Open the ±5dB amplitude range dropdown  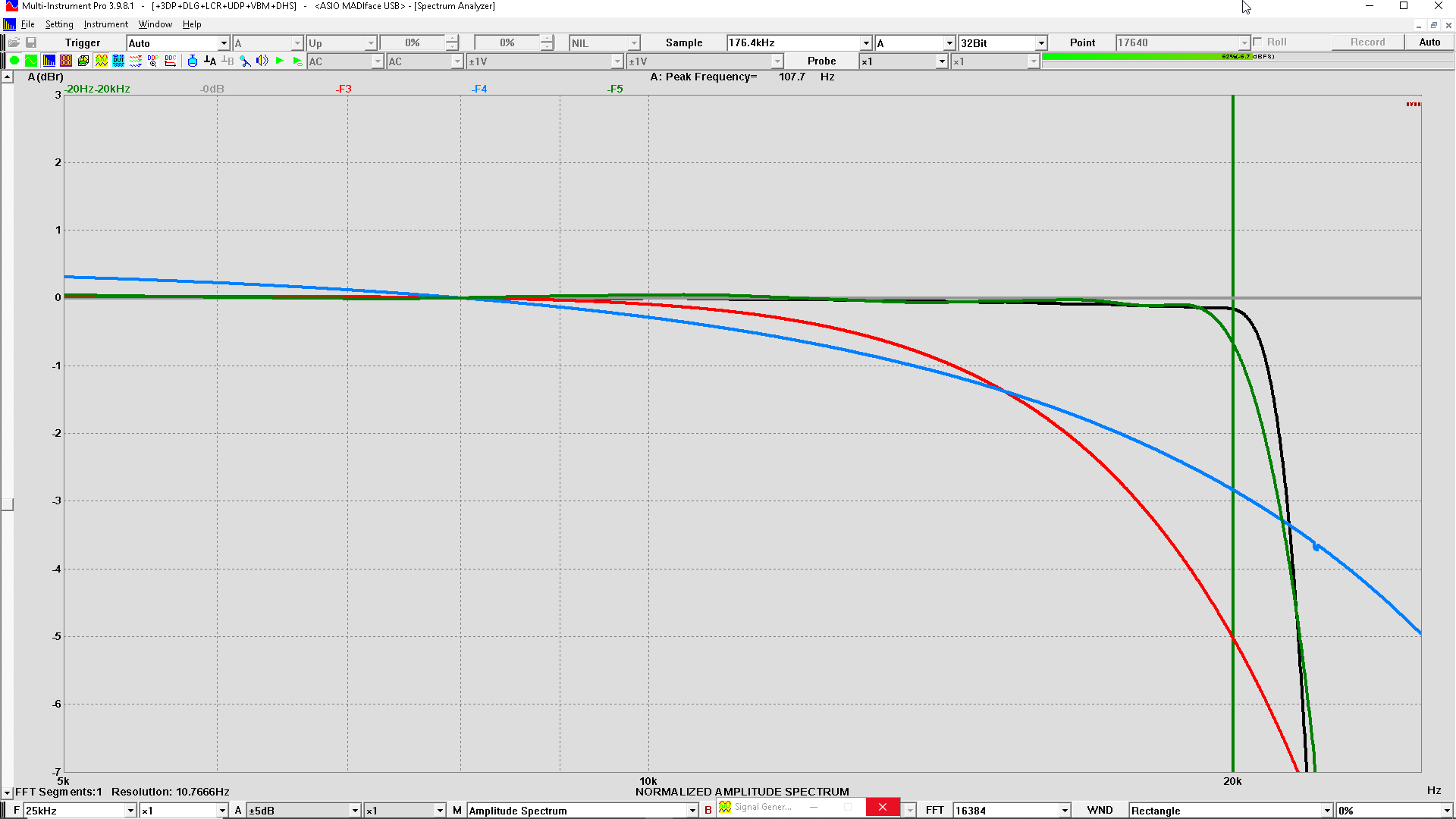303,811
